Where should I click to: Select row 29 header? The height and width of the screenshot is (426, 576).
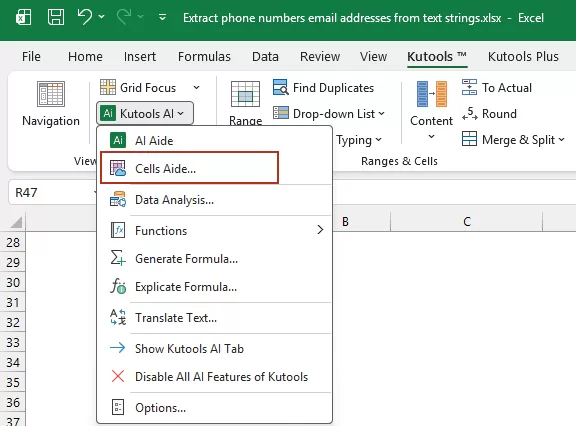click(x=13, y=262)
